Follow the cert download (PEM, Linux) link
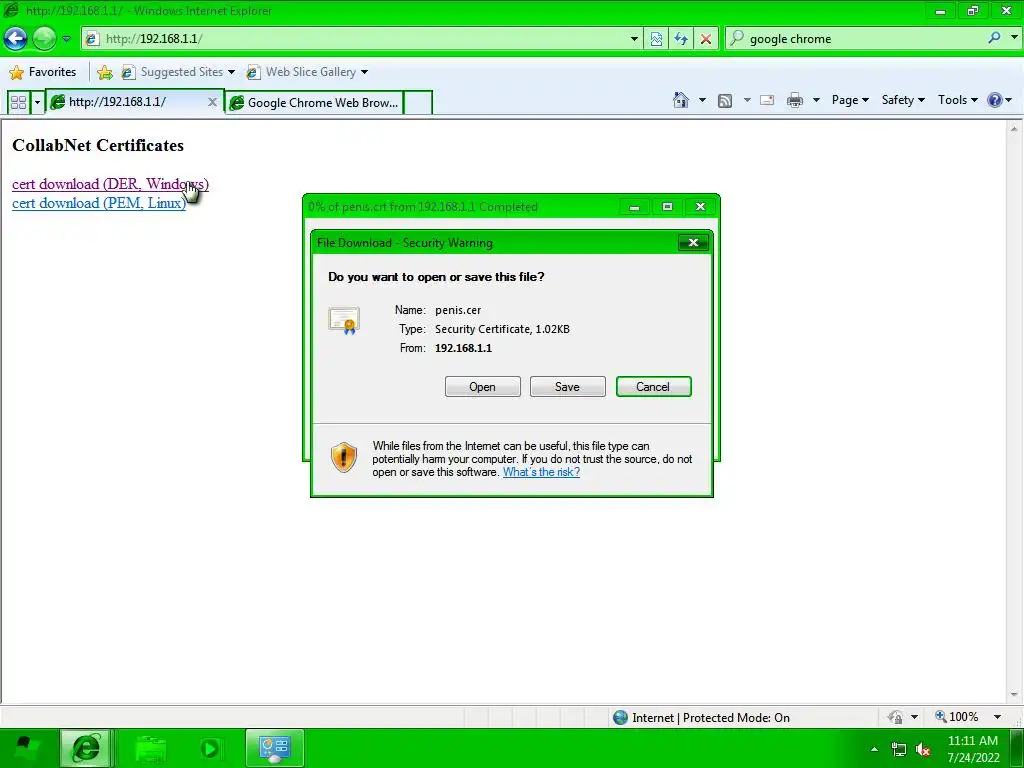This screenshot has height=768, width=1024. point(99,203)
